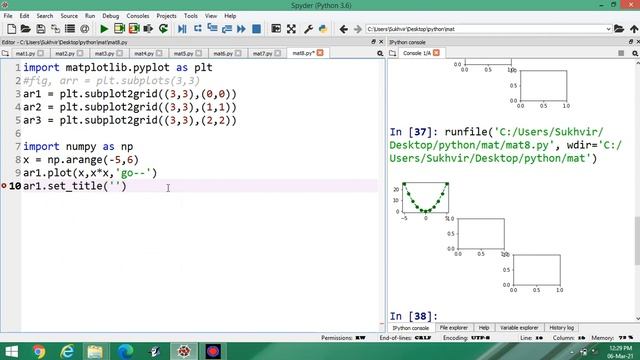Viewport: 640px width, 360px height.
Task: Close Console 1/A tab
Action: tap(436, 53)
